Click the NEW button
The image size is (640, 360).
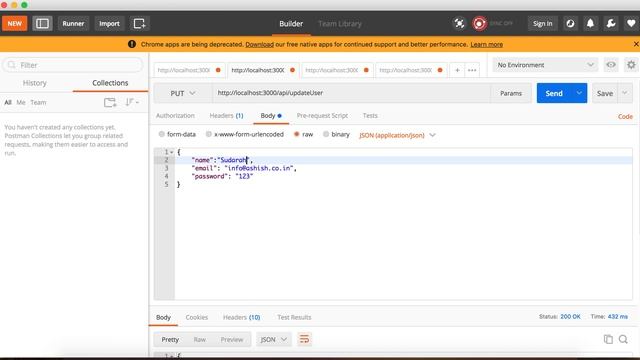[15, 23]
